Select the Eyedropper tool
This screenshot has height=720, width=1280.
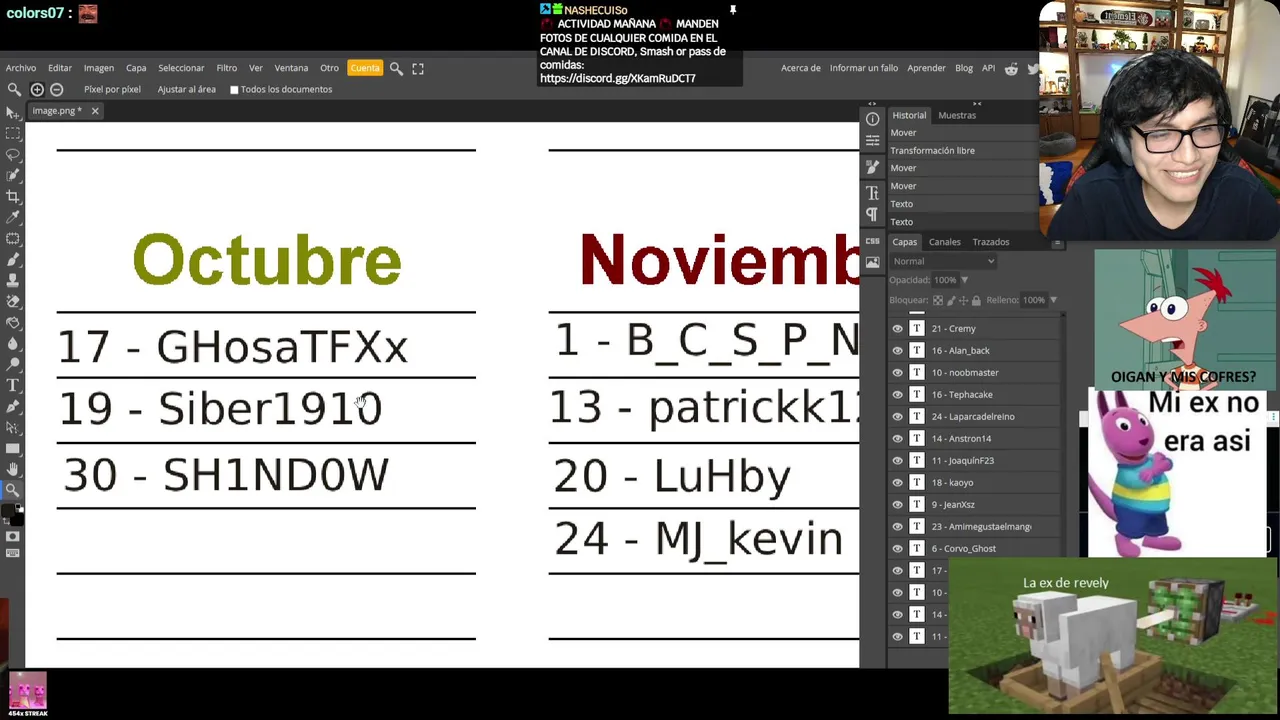13,218
